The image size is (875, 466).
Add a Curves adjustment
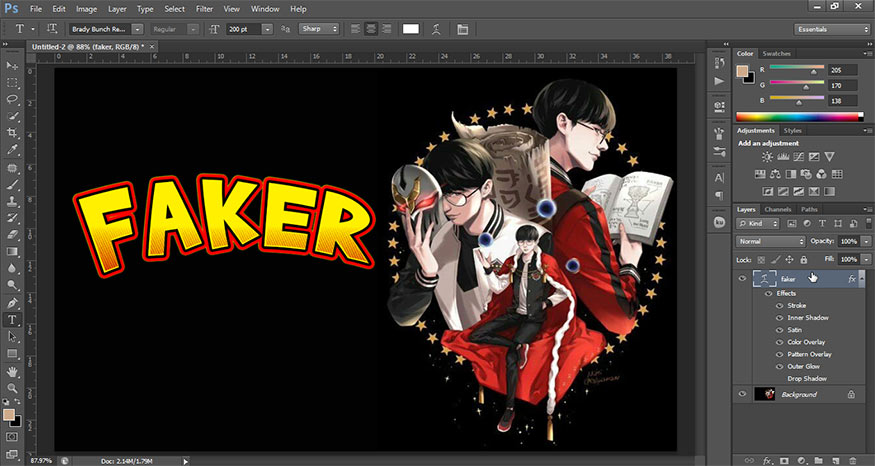799,157
